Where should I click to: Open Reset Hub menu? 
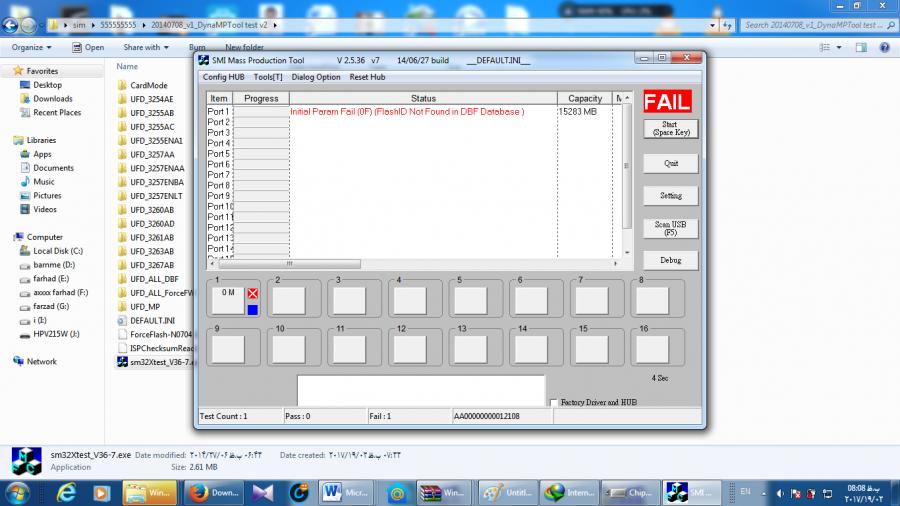tap(367, 77)
